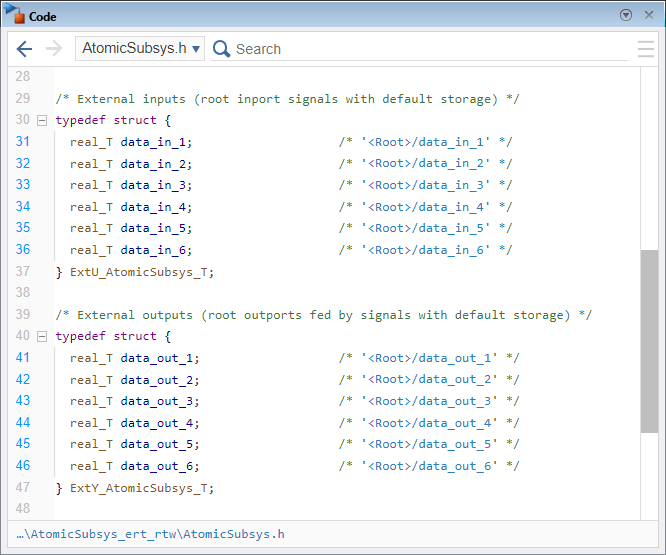Click line number 31
666x555 pixels.
[23, 141]
